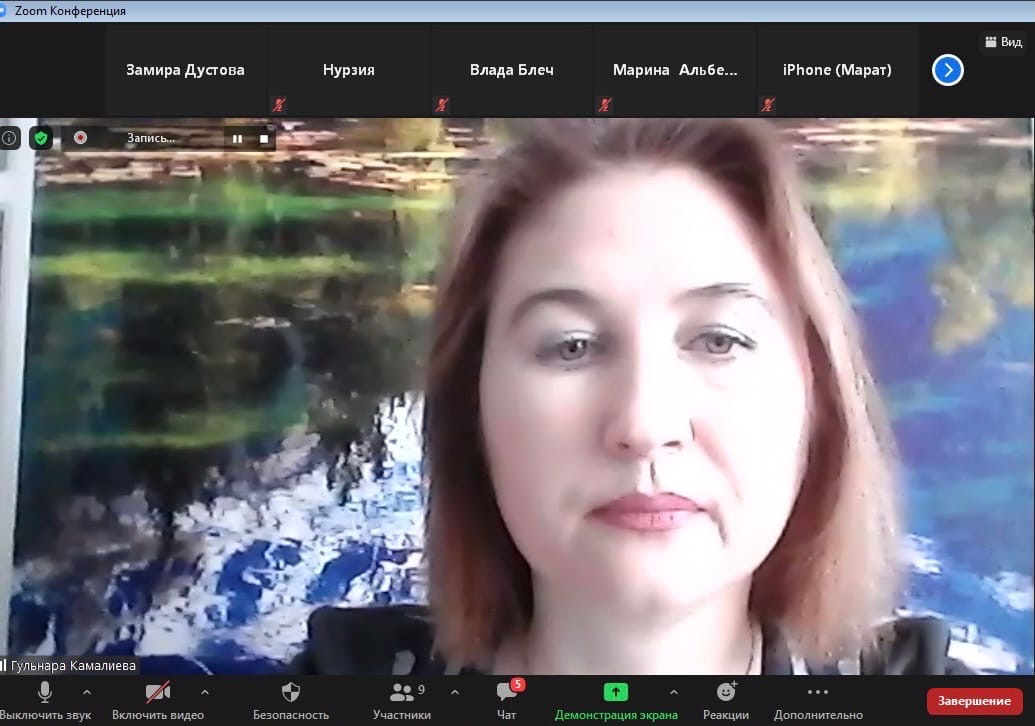Viewport: 1035px width, 726px height.
Task: Show next participants with blue arrow
Action: pos(947,70)
